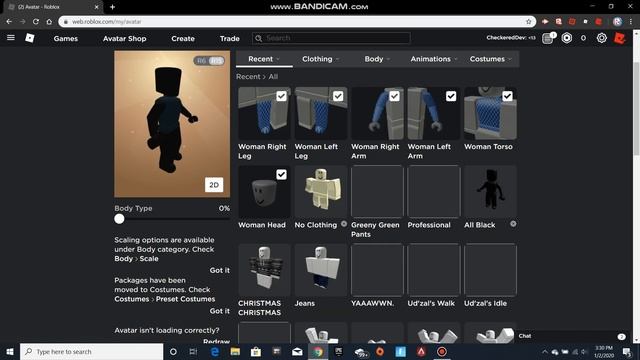Bookmark this page with star icon
640x360 pixels.
tap(529, 22)
